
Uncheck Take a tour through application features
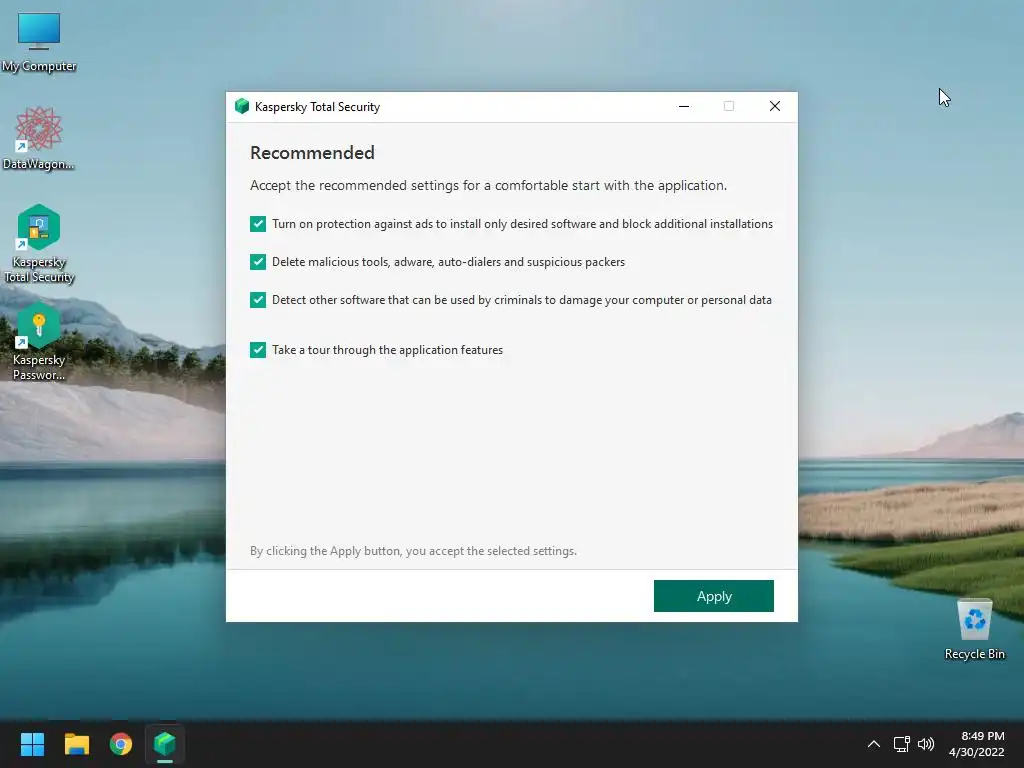click(258, 350)
